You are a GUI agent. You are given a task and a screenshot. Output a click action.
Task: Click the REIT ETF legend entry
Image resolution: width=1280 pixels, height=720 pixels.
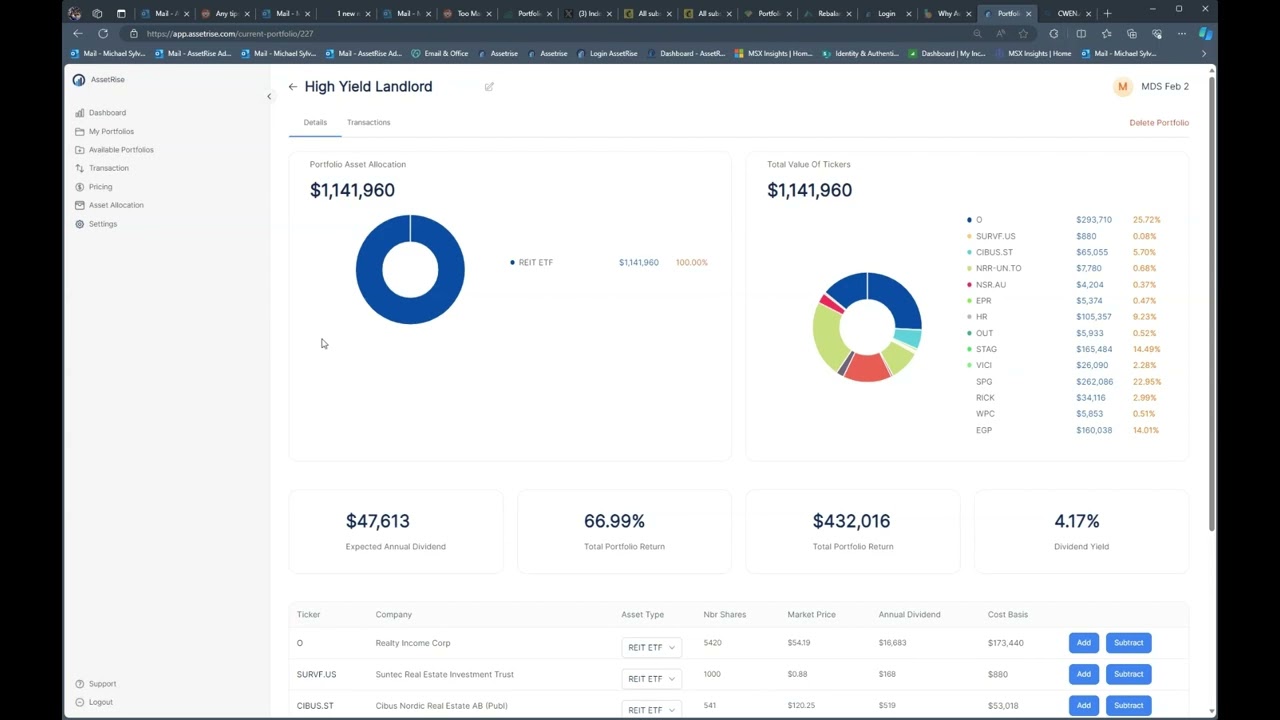535,262
